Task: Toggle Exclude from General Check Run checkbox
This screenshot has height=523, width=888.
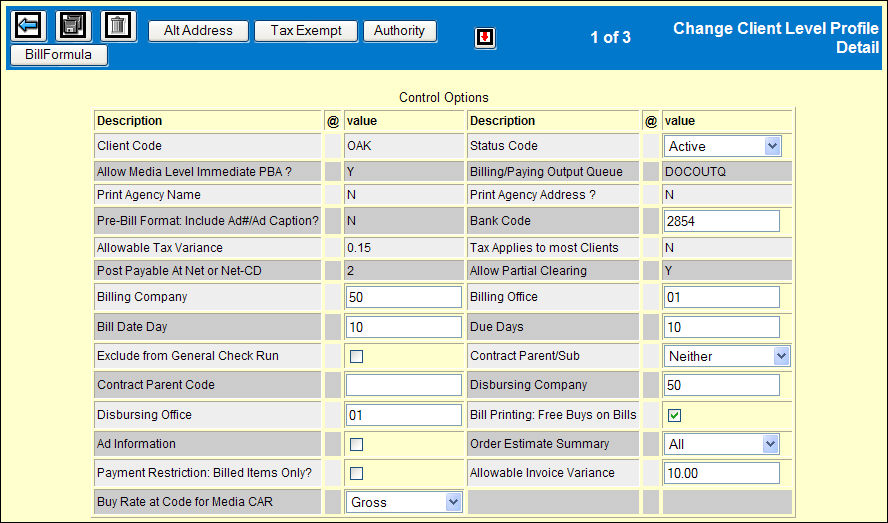Action: (356, 356)
